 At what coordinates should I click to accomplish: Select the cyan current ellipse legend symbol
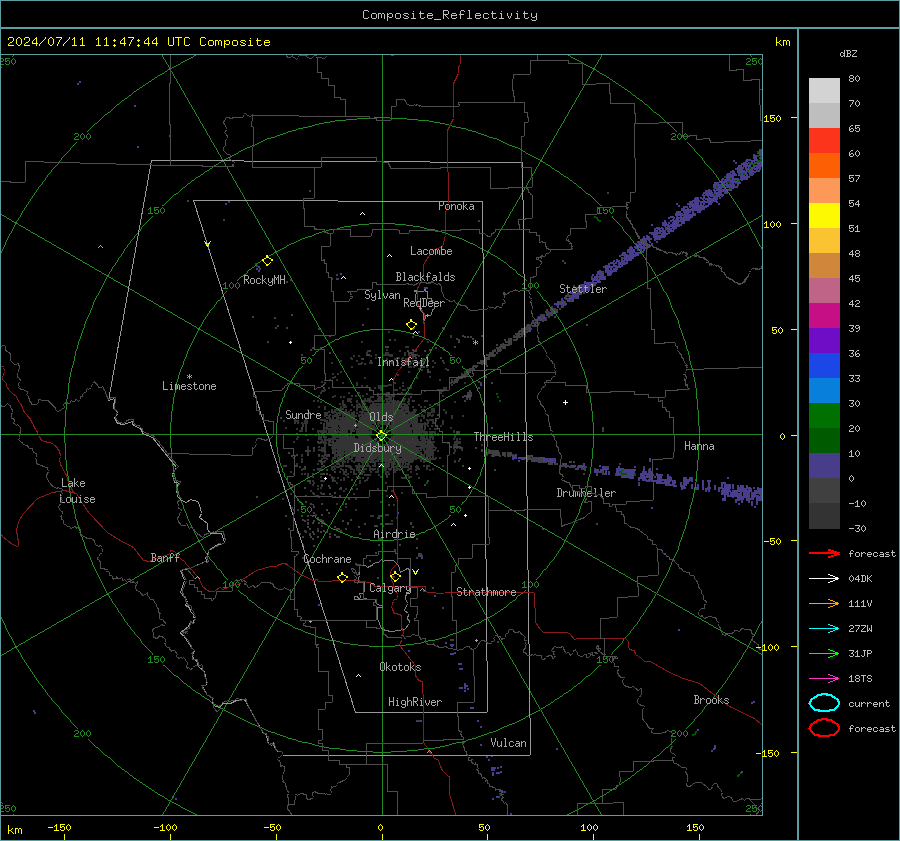click(824, 703)
